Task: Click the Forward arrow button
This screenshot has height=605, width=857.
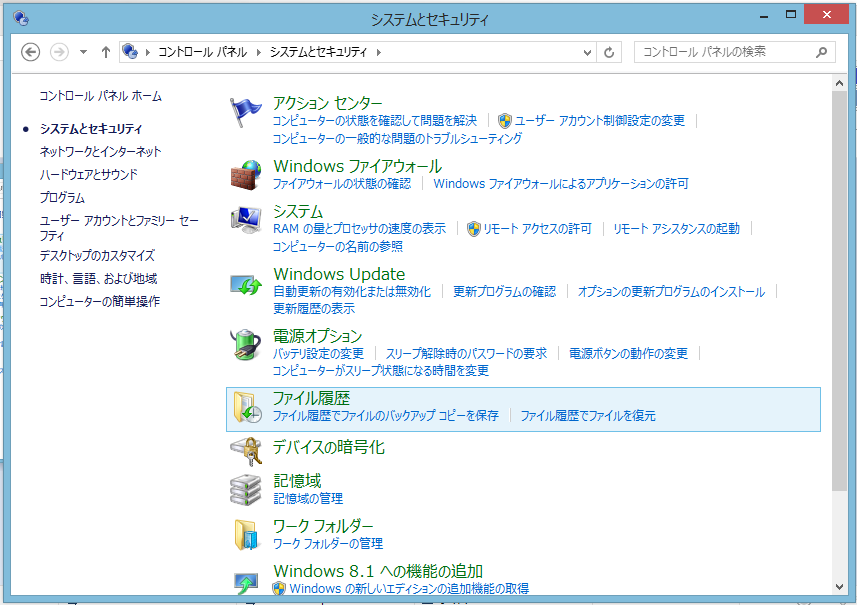Action: pos(59,52)
